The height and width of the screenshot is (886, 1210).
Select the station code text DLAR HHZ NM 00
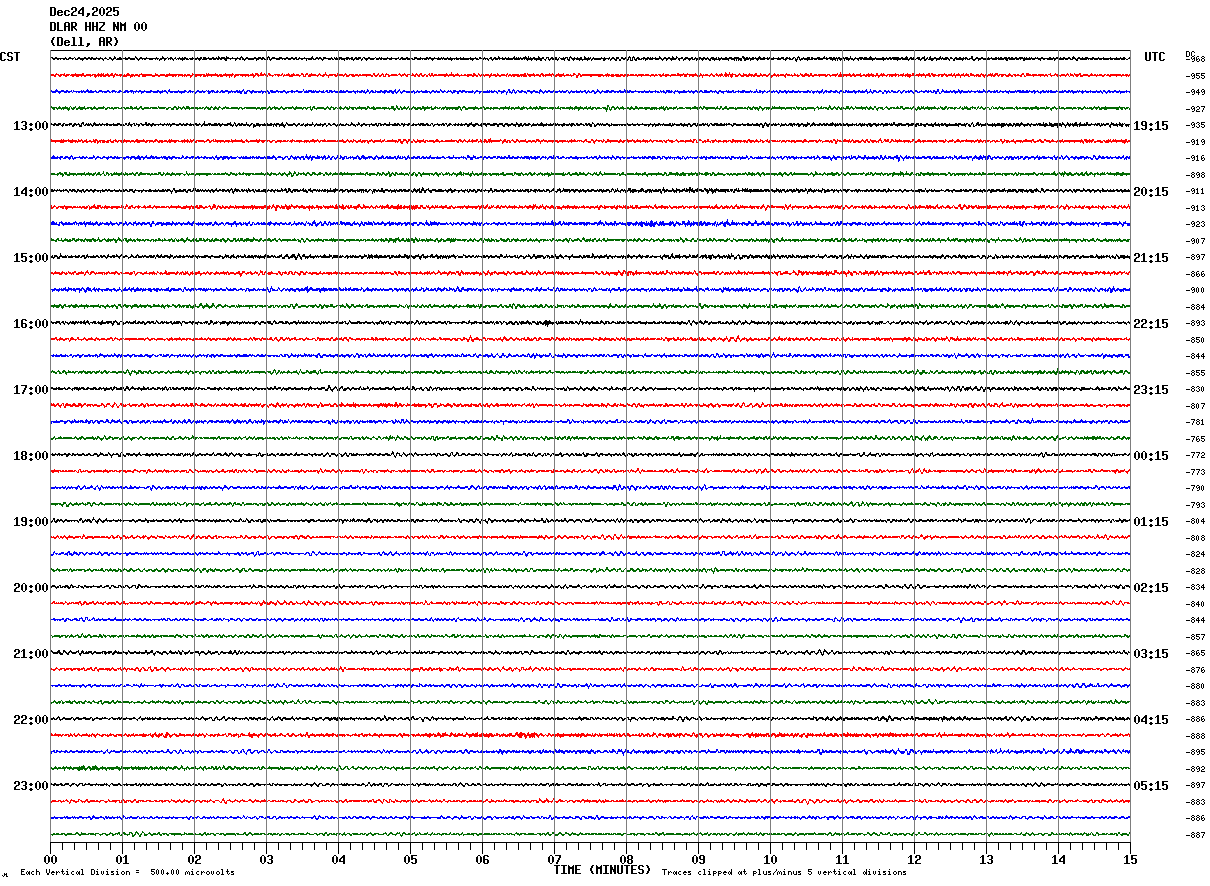[x=98, y=27]
